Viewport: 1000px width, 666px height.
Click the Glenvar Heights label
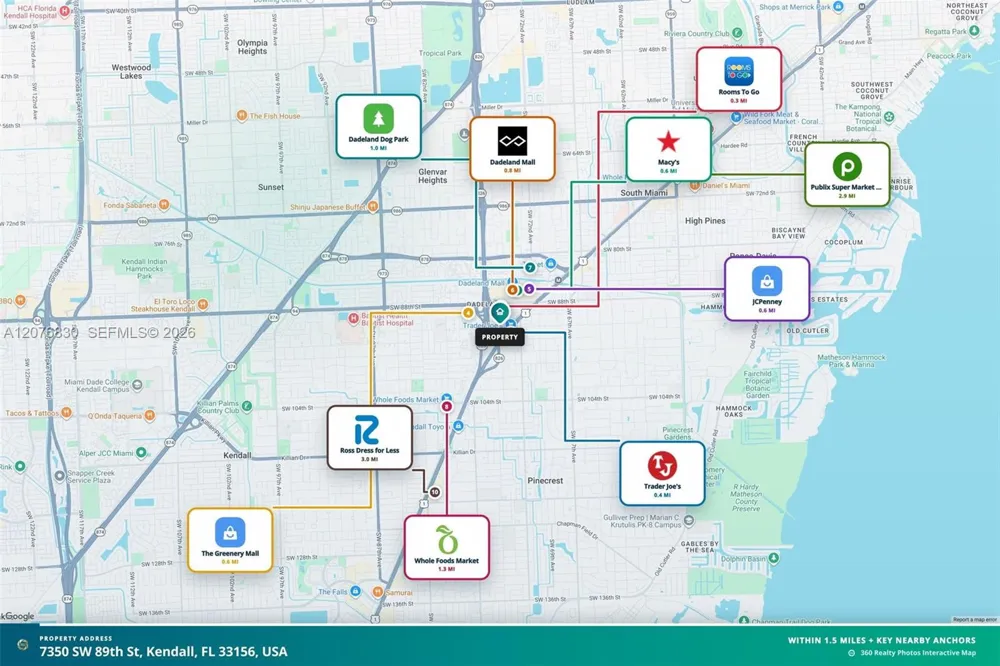click(x=432, y=176)
